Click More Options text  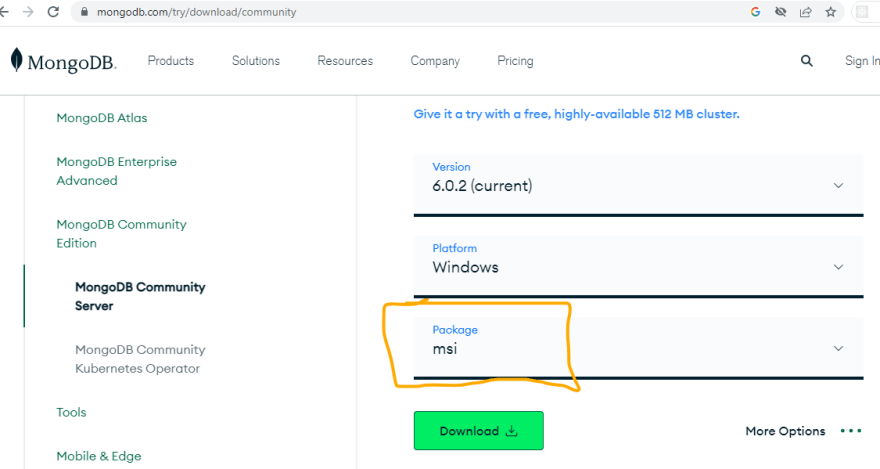[x=785, y=431]
